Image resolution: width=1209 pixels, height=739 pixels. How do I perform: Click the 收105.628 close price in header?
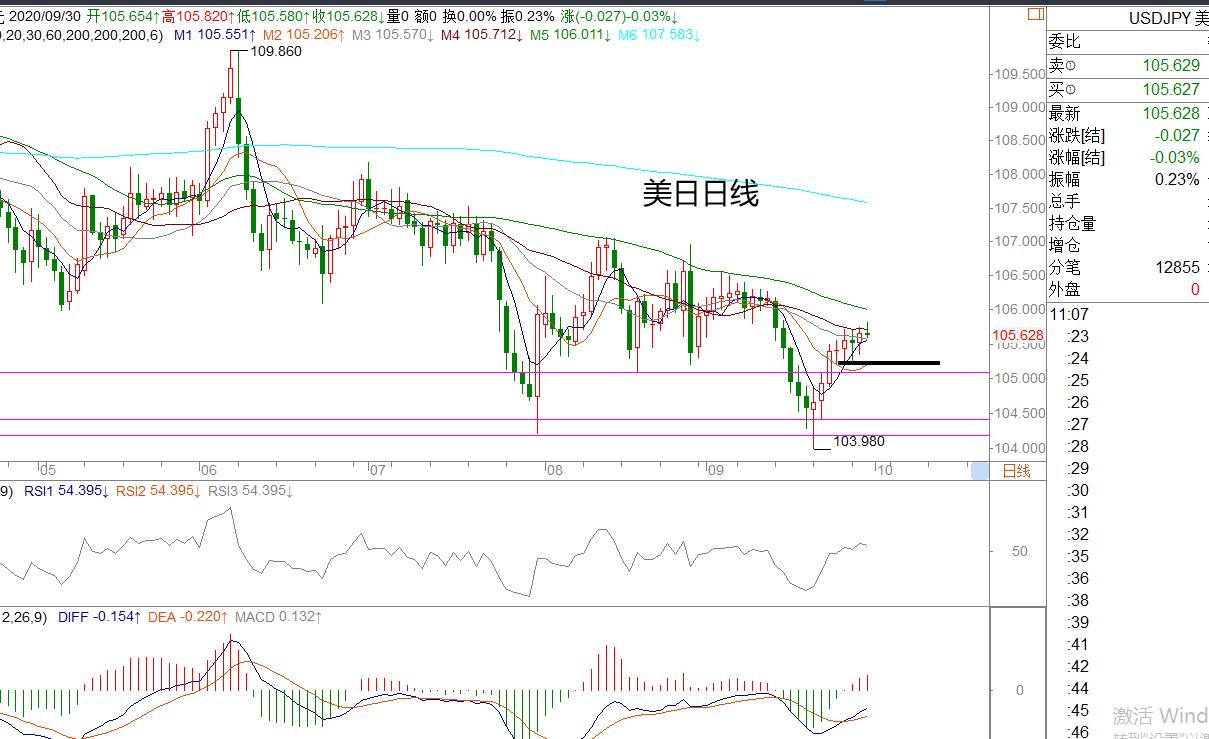point(349,17)
